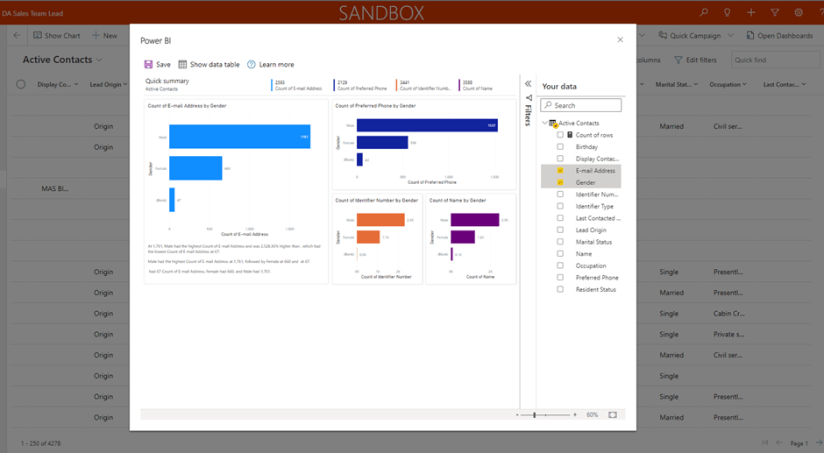Check the Birthday field checkbox

[x=560, y=147]
